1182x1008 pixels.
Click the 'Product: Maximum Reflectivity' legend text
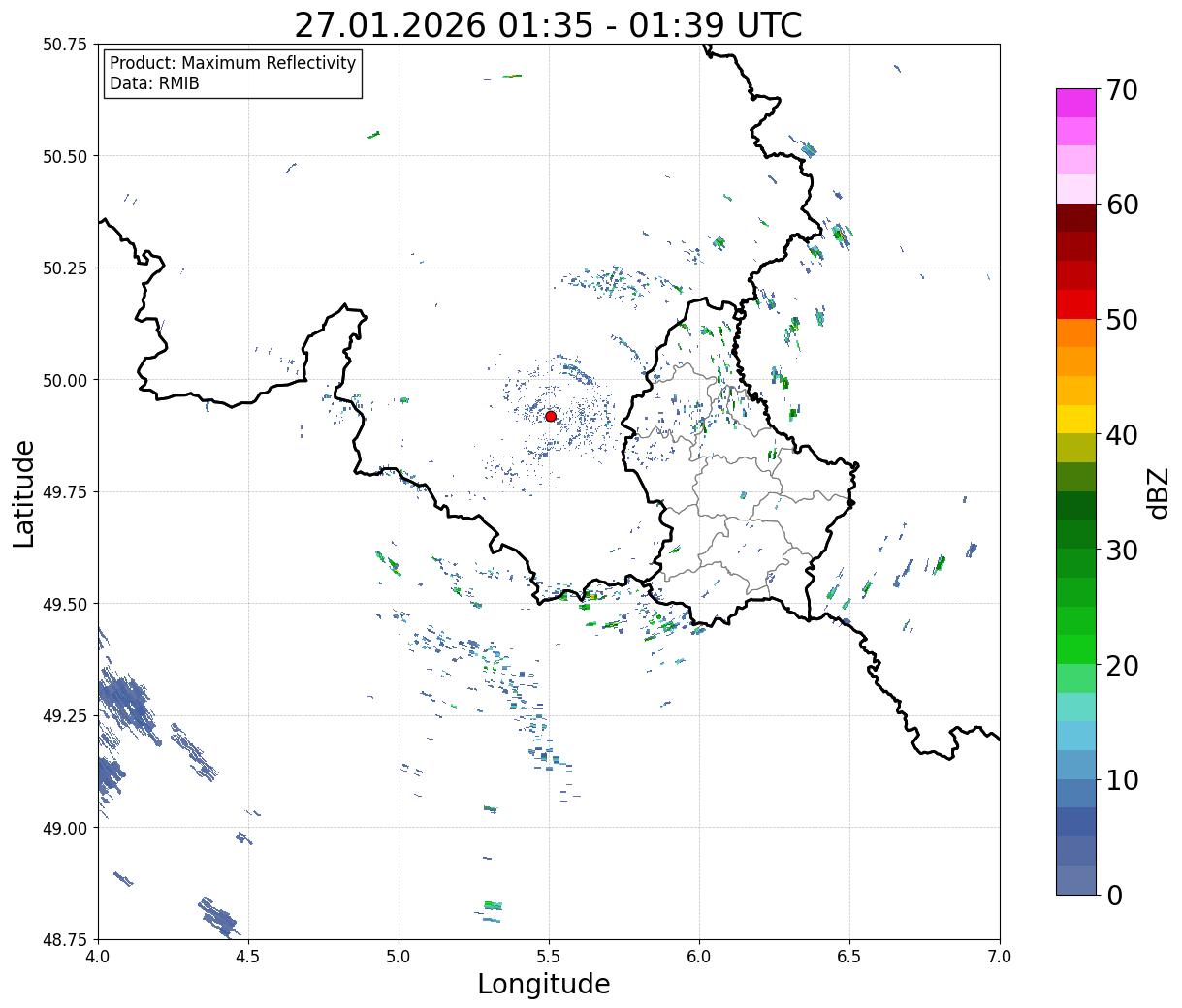(x=233, y=63)
